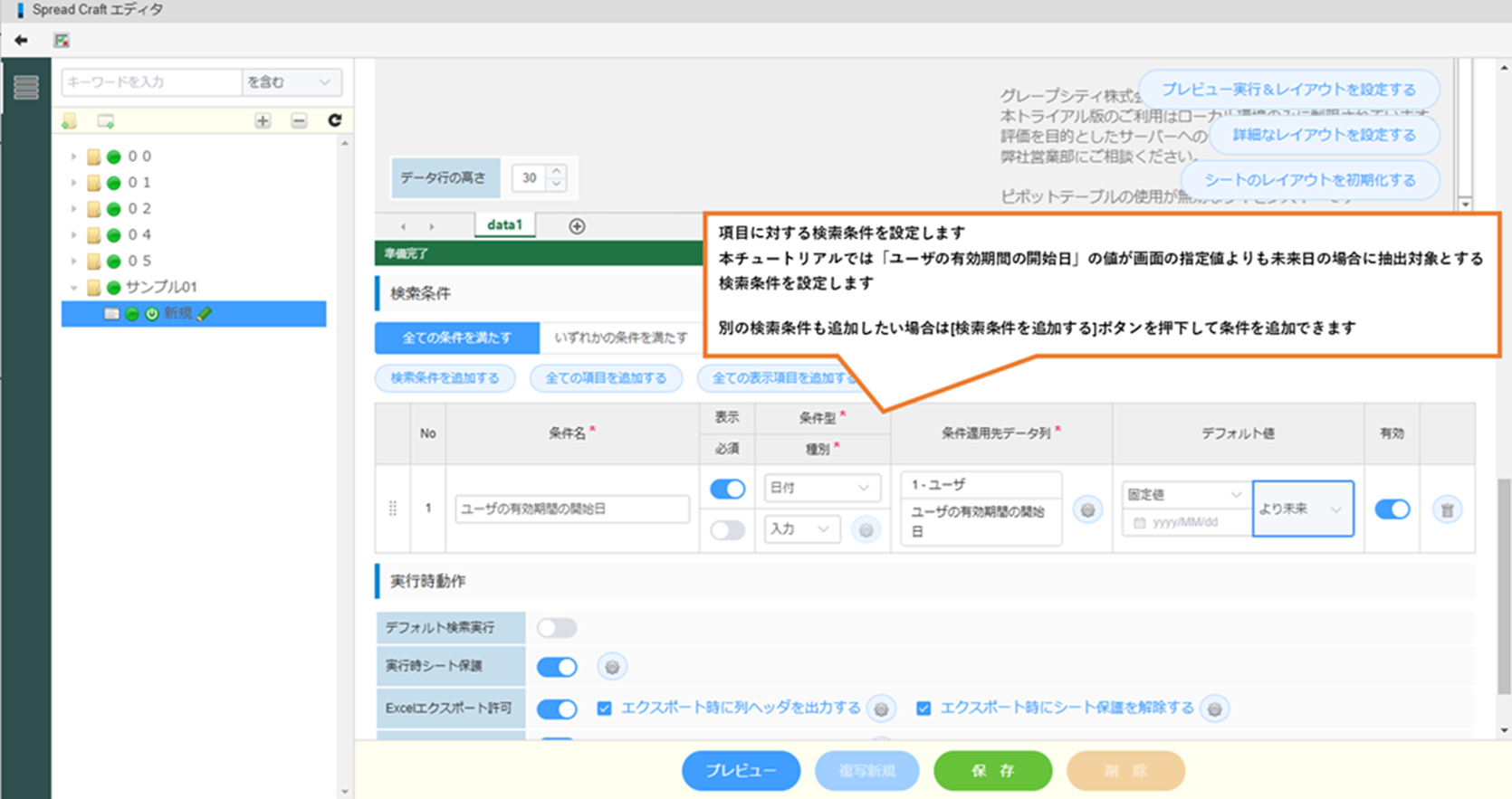Expand the サンプル01 folder tree node
The width and height of the screenshot is (1512, 799).
(74, 288)
